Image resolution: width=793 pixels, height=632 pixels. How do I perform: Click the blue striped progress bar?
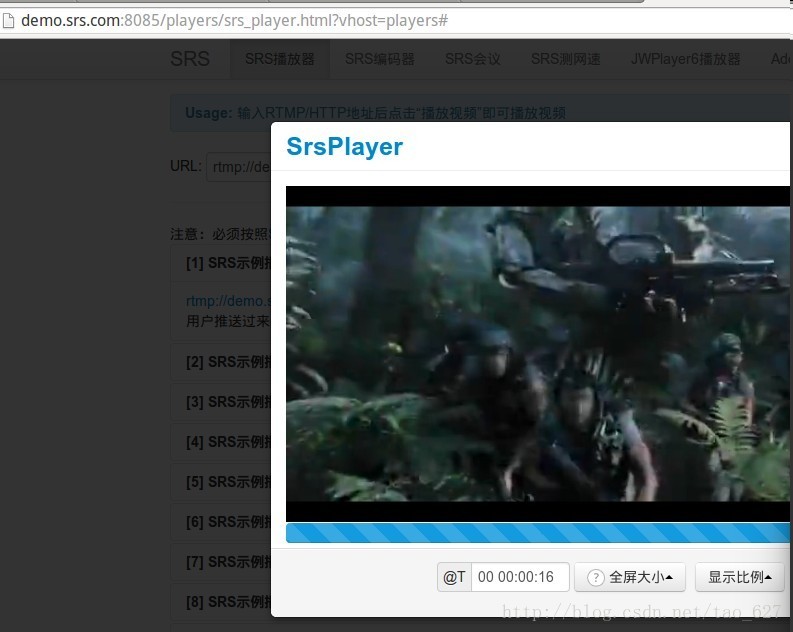(538, 533)
